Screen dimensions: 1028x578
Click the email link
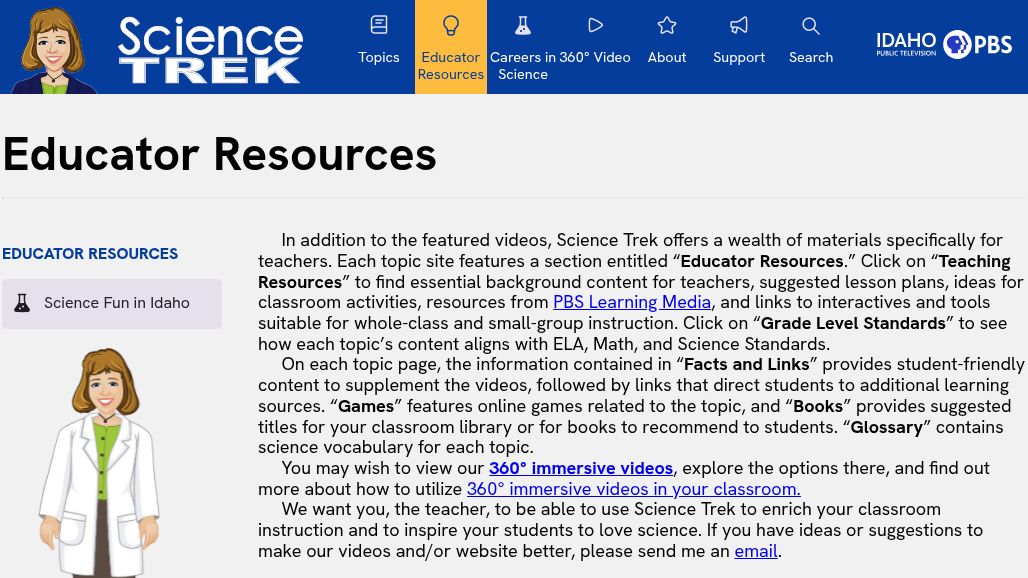[755, 550]
